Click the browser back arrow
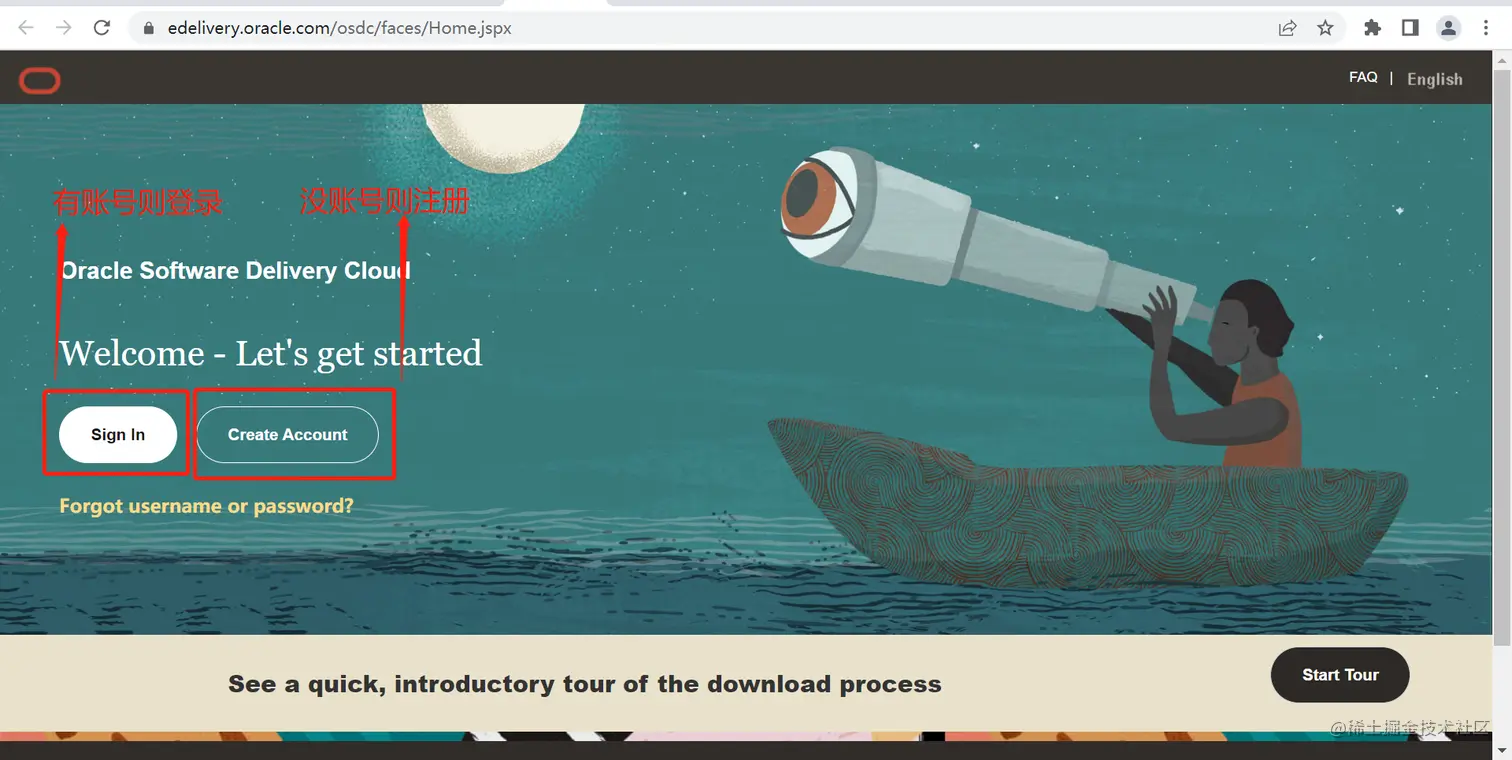Screen dimensions: 1512x760 click(x=26, y=28)
